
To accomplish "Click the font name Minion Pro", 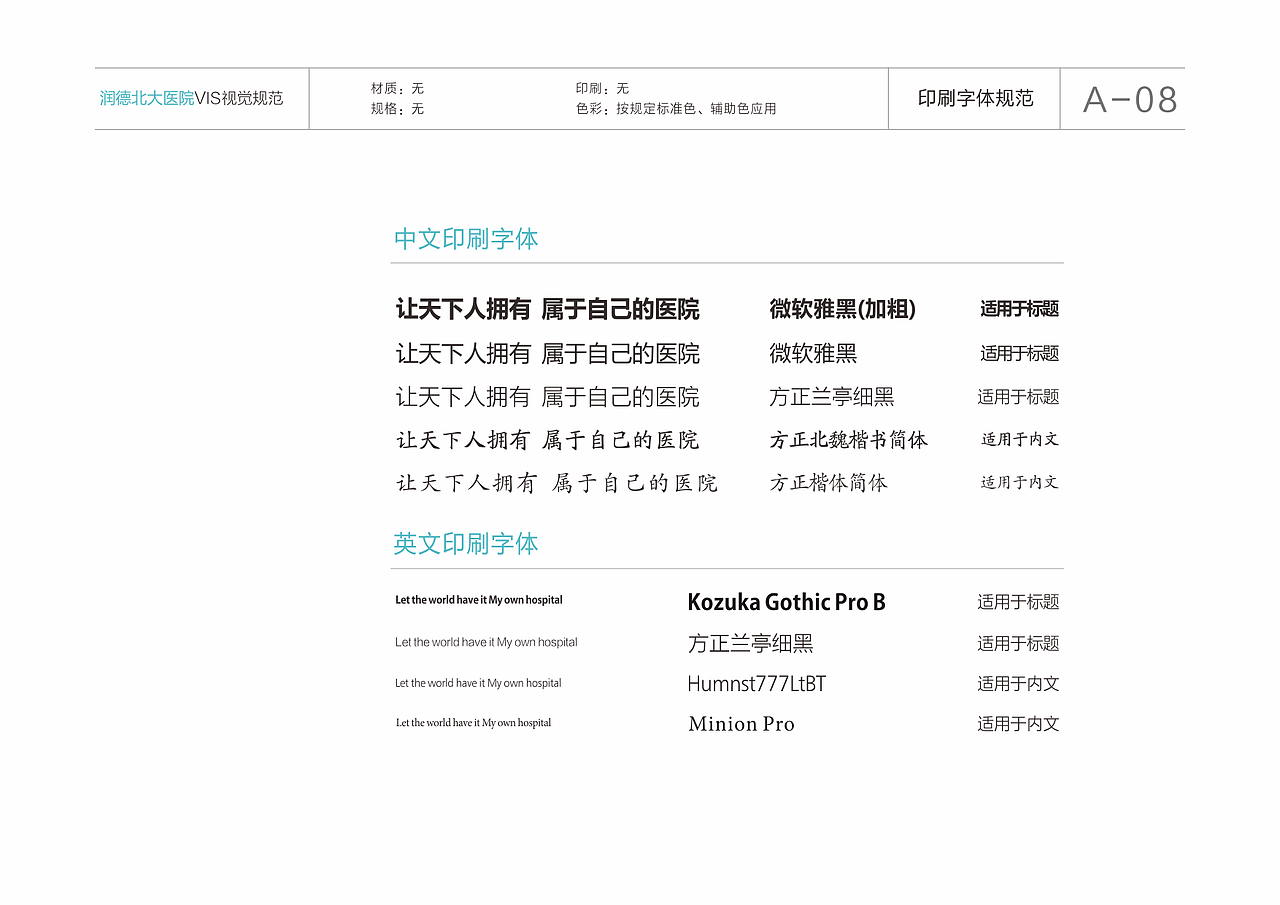I will point(741,724).
